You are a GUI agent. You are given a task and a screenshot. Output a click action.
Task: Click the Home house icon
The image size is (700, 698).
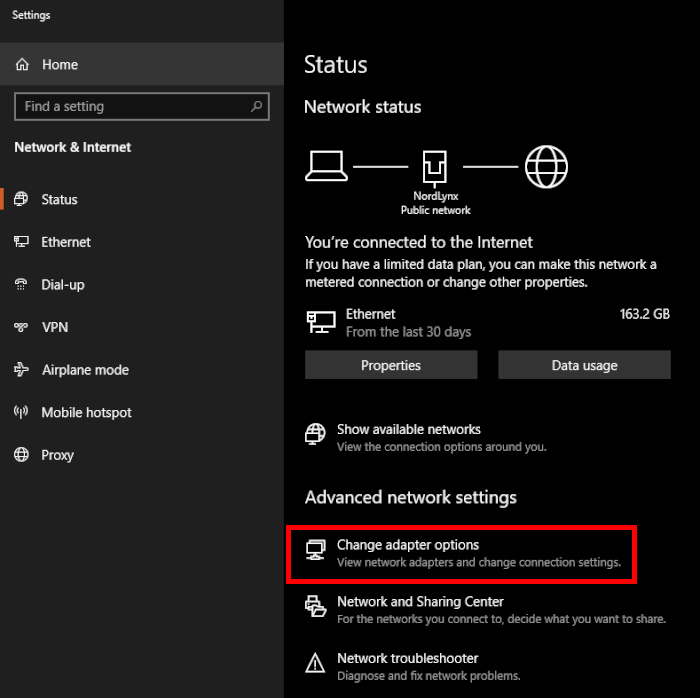[x=22, y=65]
